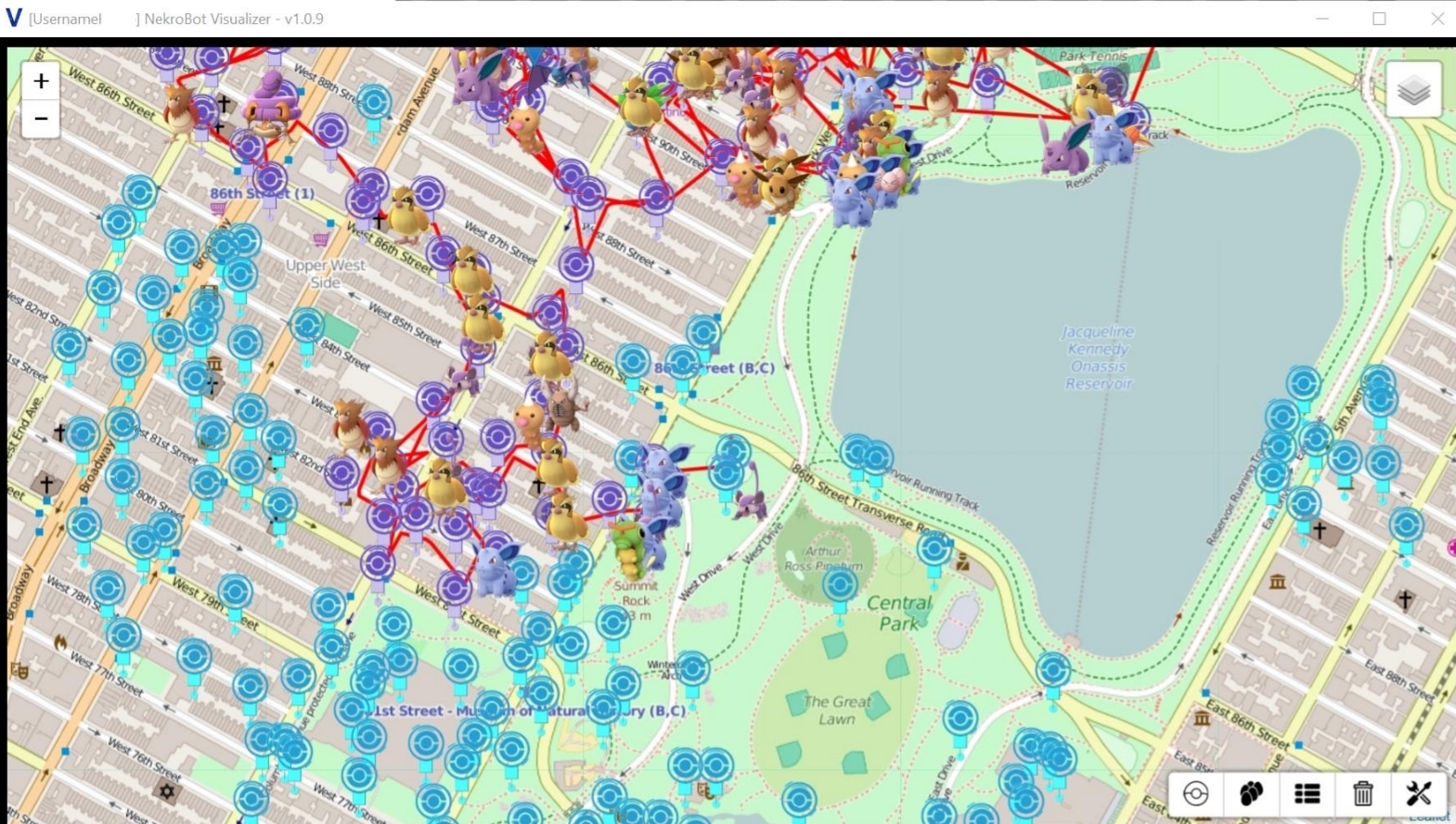Click the '86th Street (B,C)' station label
The width and height of the screenshot is (1456, 824).
(715, 367)
